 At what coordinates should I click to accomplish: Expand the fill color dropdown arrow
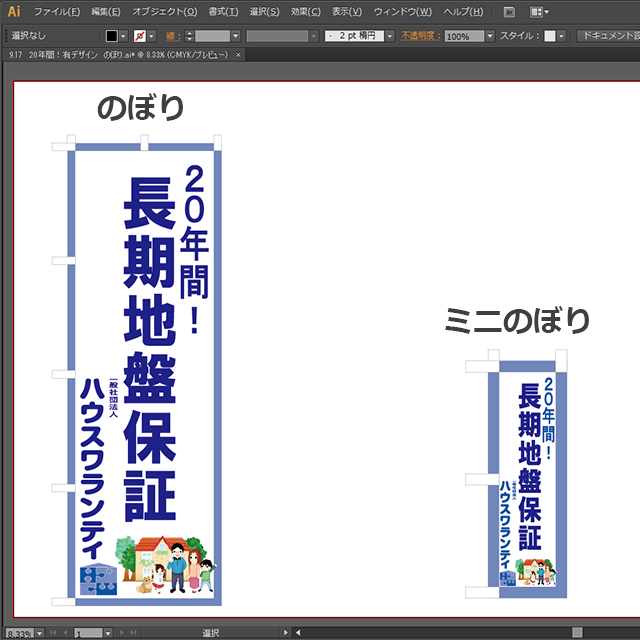coord(123,36)
